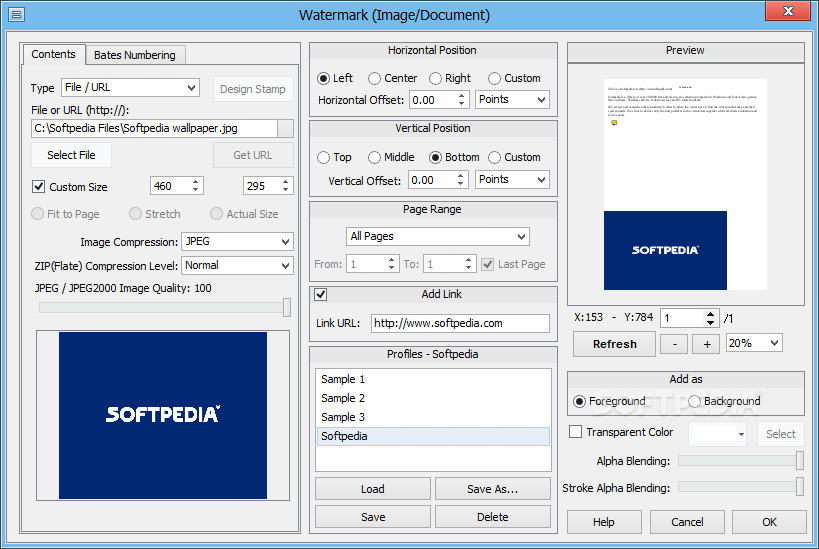Open the vertical offset units dropdown

(x=512, y=179)
